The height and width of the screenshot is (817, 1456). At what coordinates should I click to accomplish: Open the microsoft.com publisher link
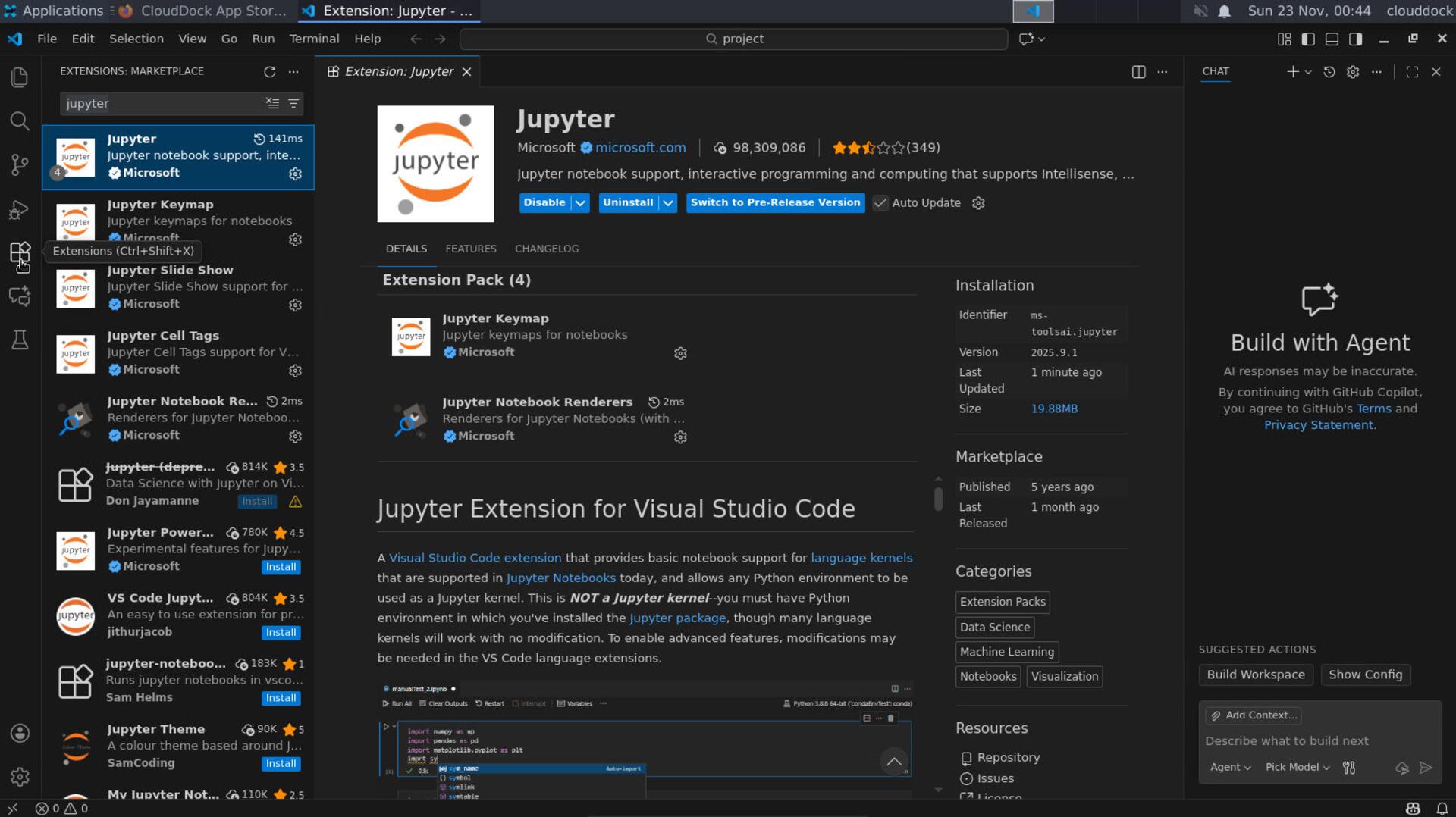coord(641,147)
